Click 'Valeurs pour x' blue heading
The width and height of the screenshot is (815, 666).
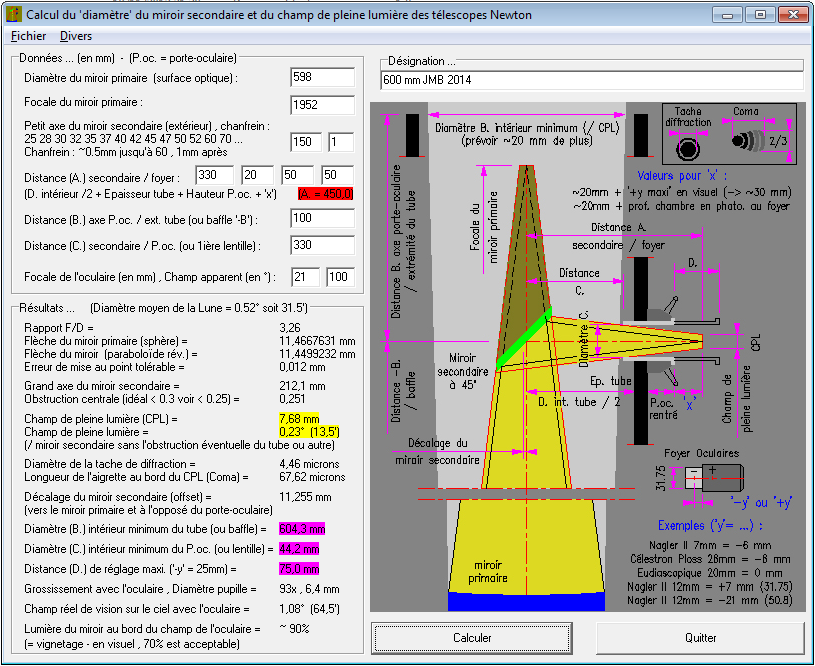point(682,176)
